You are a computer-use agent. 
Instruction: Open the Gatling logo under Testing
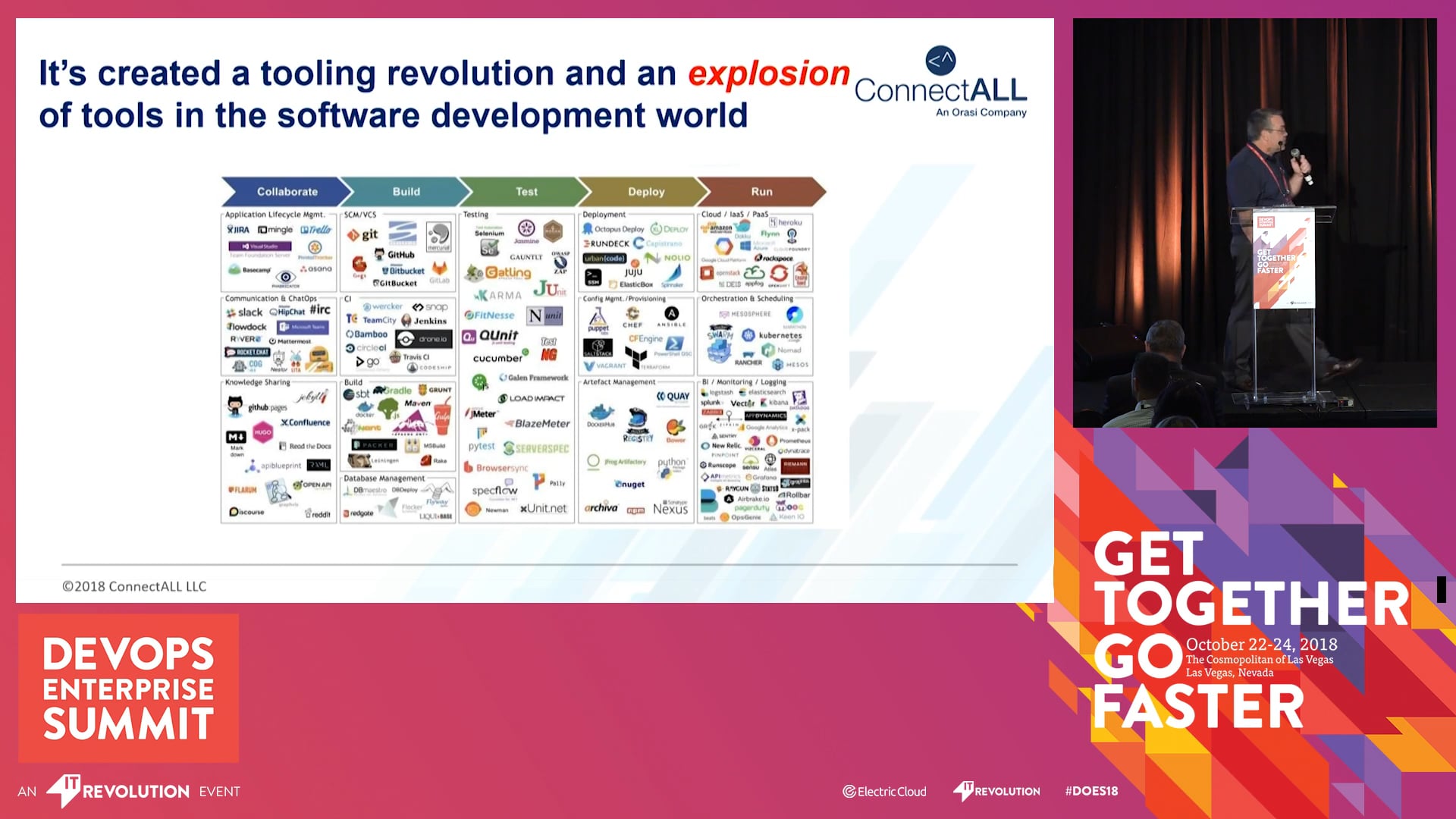tap(500, 272)
